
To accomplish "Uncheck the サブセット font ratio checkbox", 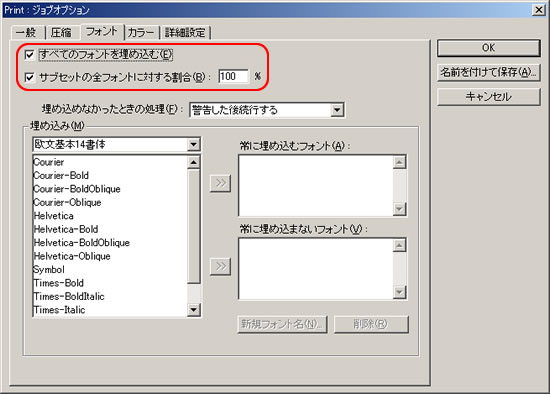I will 29,77.
